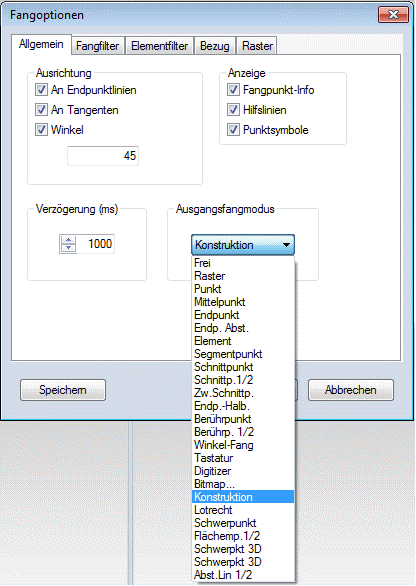Screen dimensions: 416x586
Task: Choose Winkel-Fang from the list
Action: pos(243,445)
